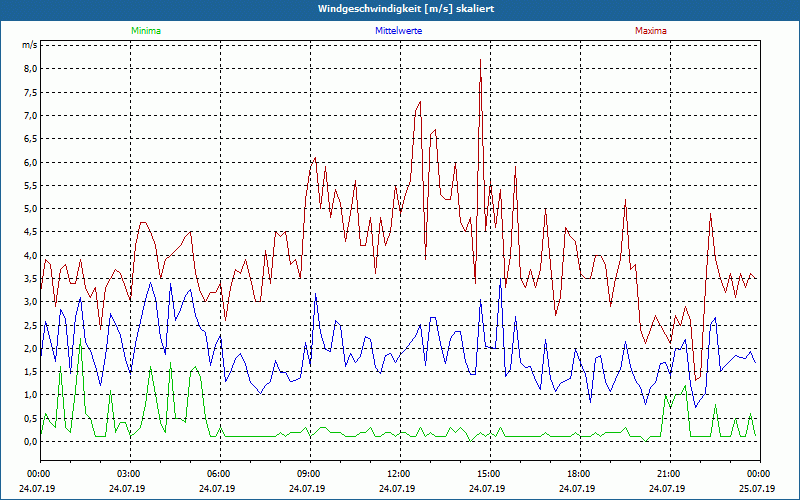
Task: Click the 06:00 time label on x-axis
Action: (x=220, y=474)
